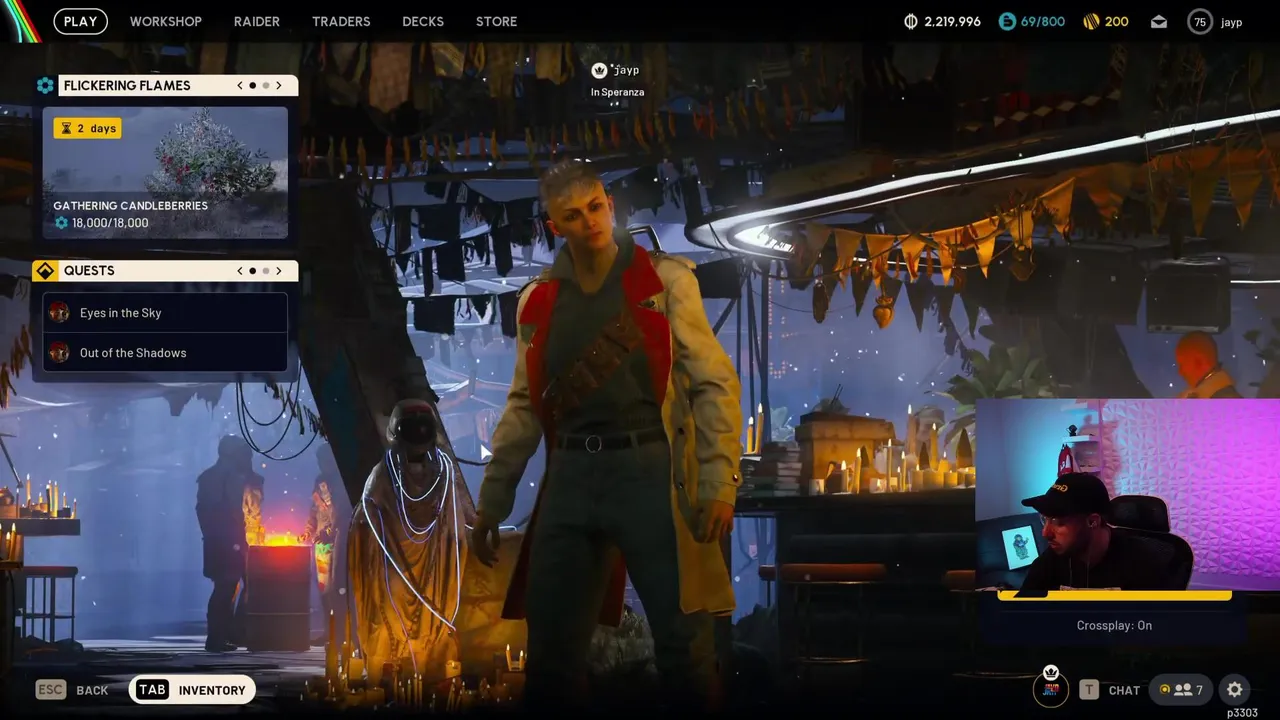Screen dimensions: 1280x720
Task: Open the mail inbox icon
Action: (x=1159, y=21)
